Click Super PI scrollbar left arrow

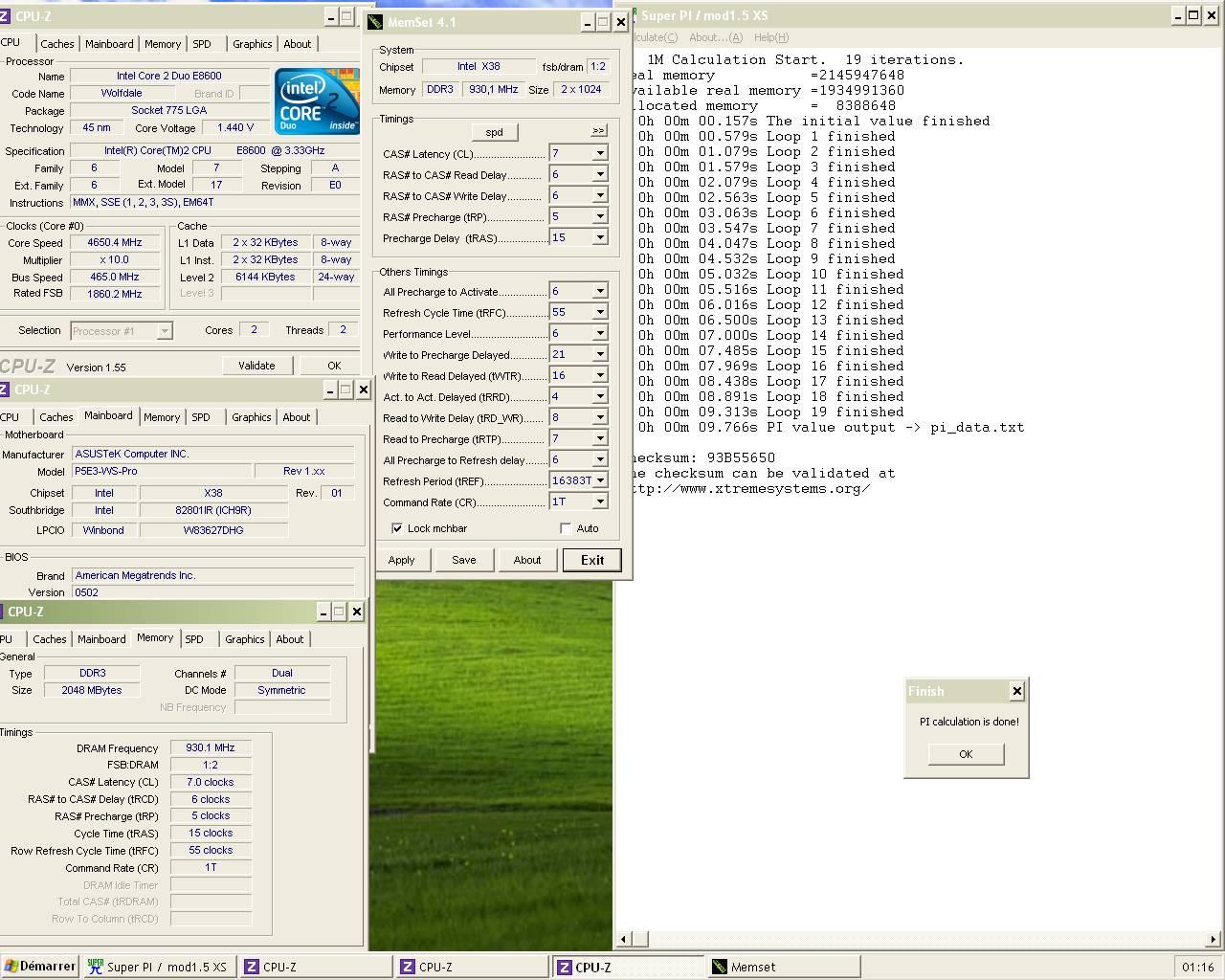(x=625, y=940)
